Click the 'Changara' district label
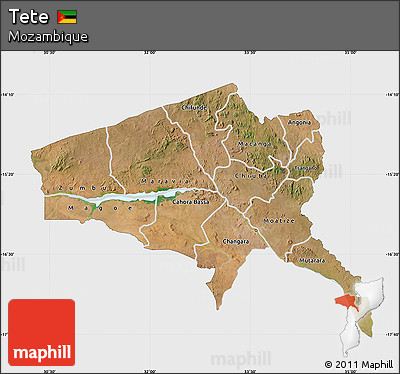Viewport: 400px width, 374px height. [x=236, y=241]
